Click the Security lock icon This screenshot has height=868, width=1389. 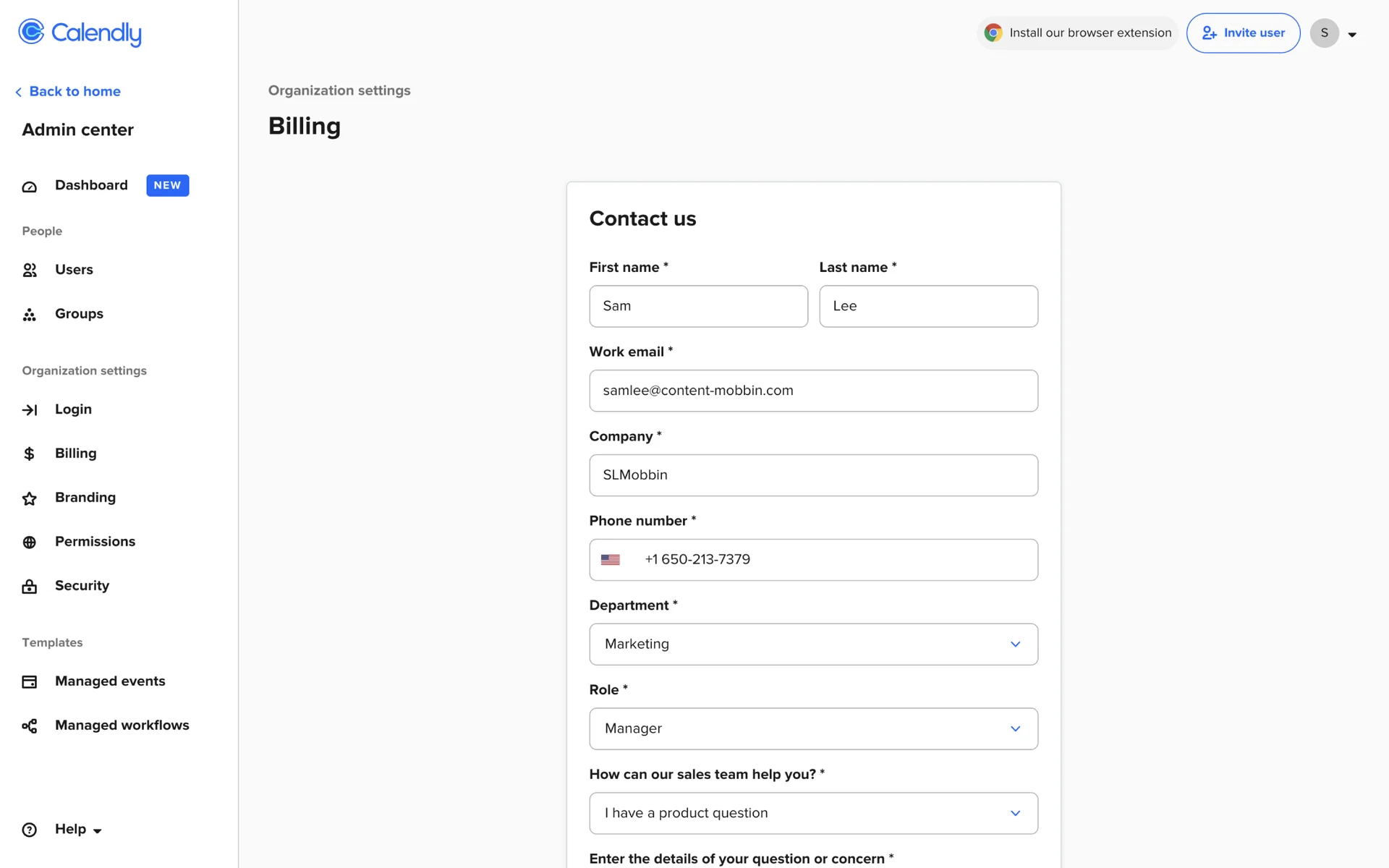click(29, 586)
